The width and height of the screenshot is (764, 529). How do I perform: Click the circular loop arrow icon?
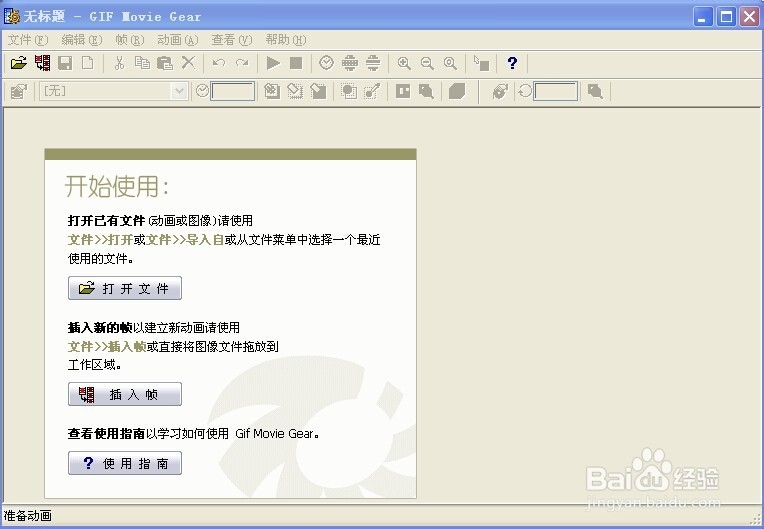525,91
